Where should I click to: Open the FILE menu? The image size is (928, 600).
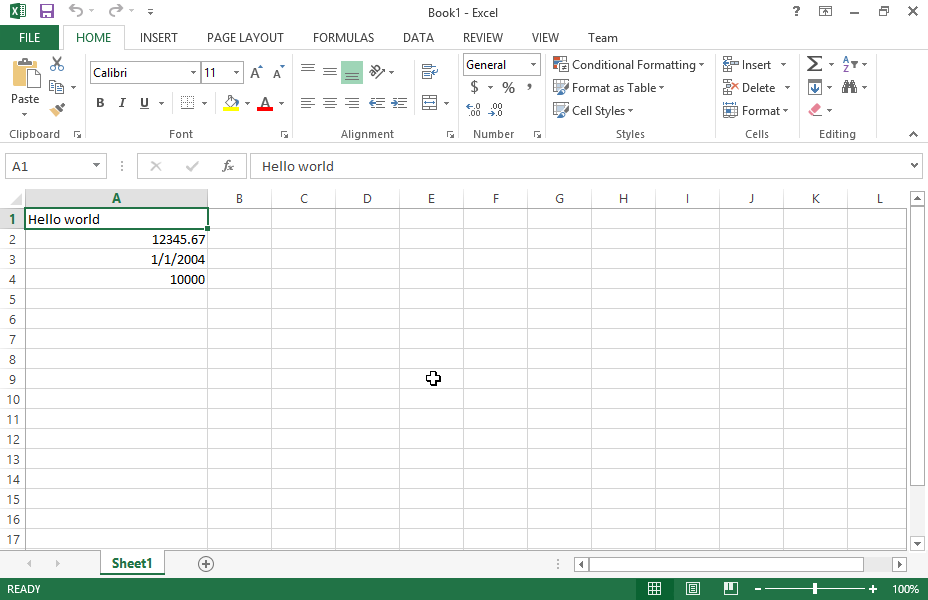tap(30, 38)
